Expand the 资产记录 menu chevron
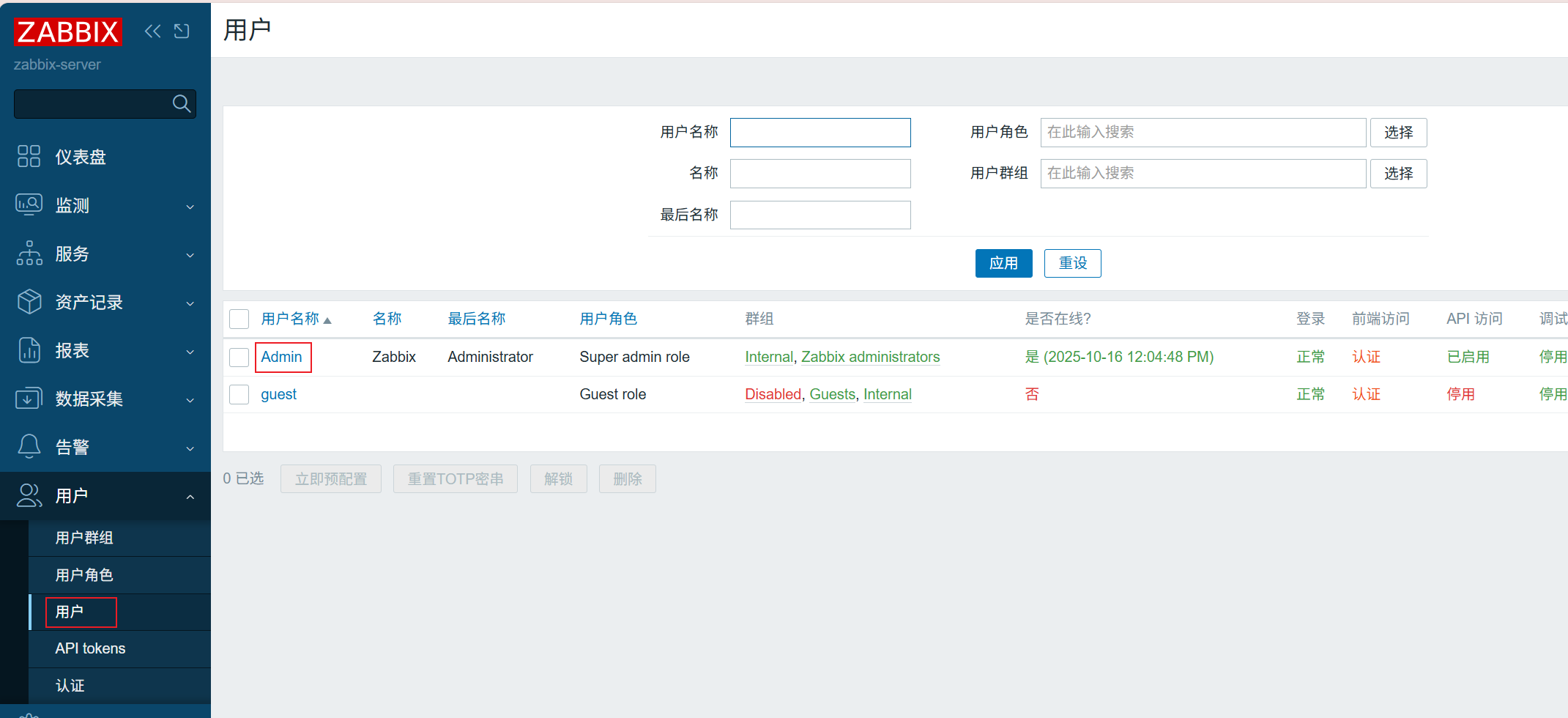1568x718 pixels. click(190, 303)
